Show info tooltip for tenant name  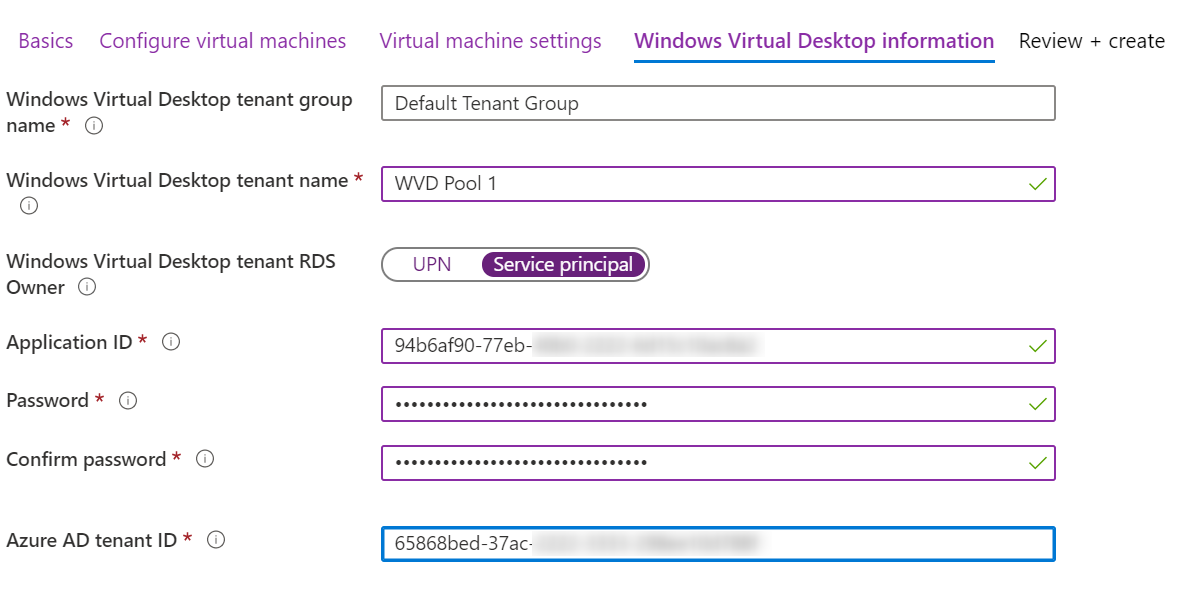(29, 206)
